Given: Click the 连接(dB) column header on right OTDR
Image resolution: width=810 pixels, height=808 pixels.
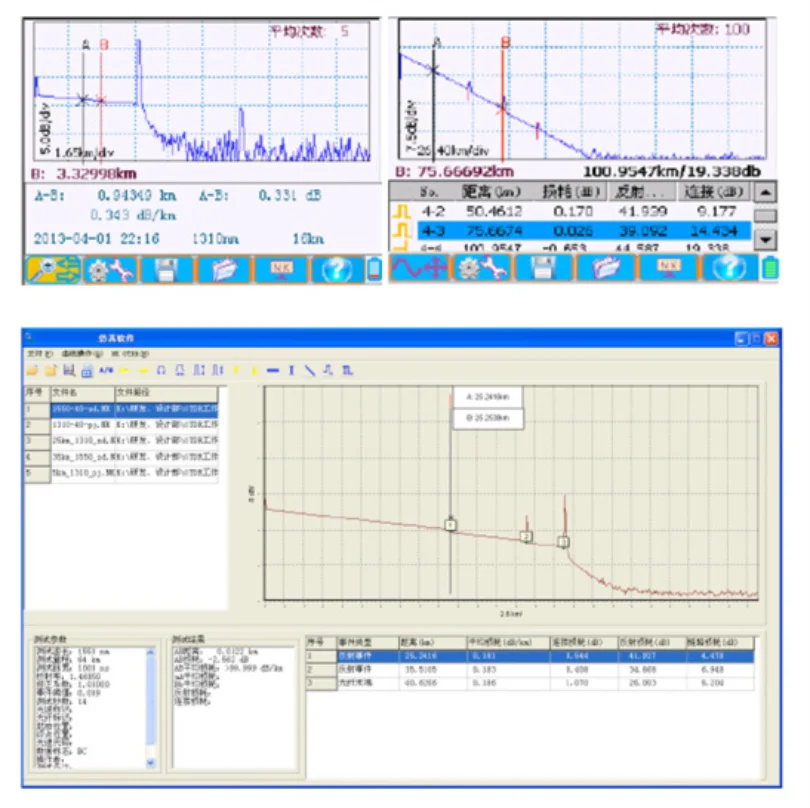Looking at the screenshot, I should 713,192.
